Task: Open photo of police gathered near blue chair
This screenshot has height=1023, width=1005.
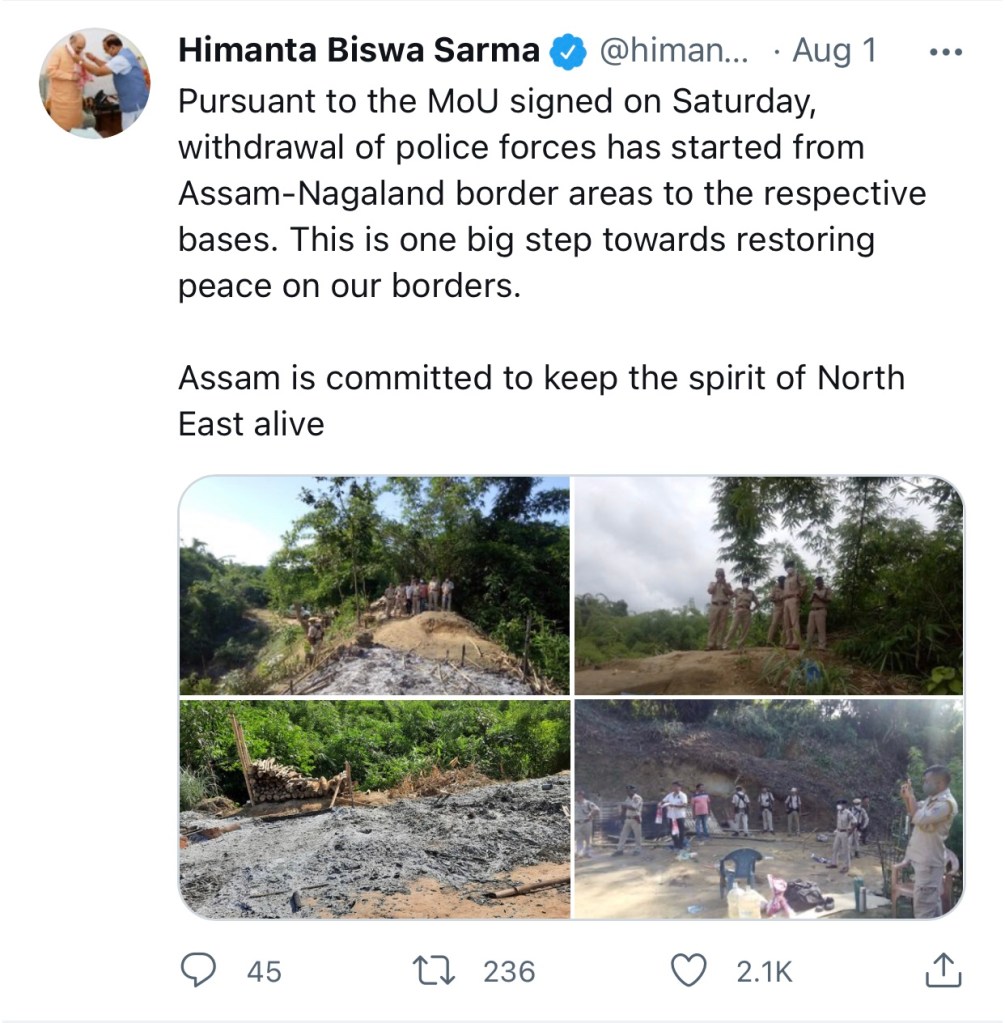Action: [769, 809]
